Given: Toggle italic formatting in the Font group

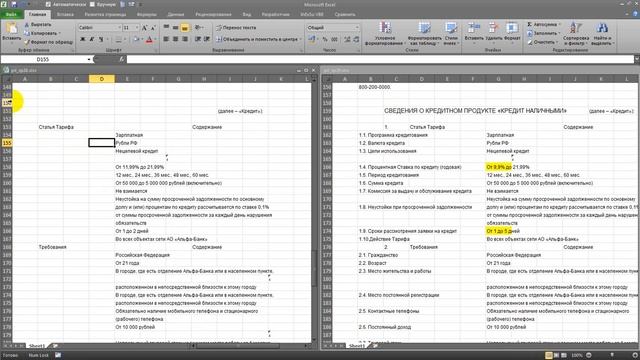Looking at the screenshot, I should point(92,39).
